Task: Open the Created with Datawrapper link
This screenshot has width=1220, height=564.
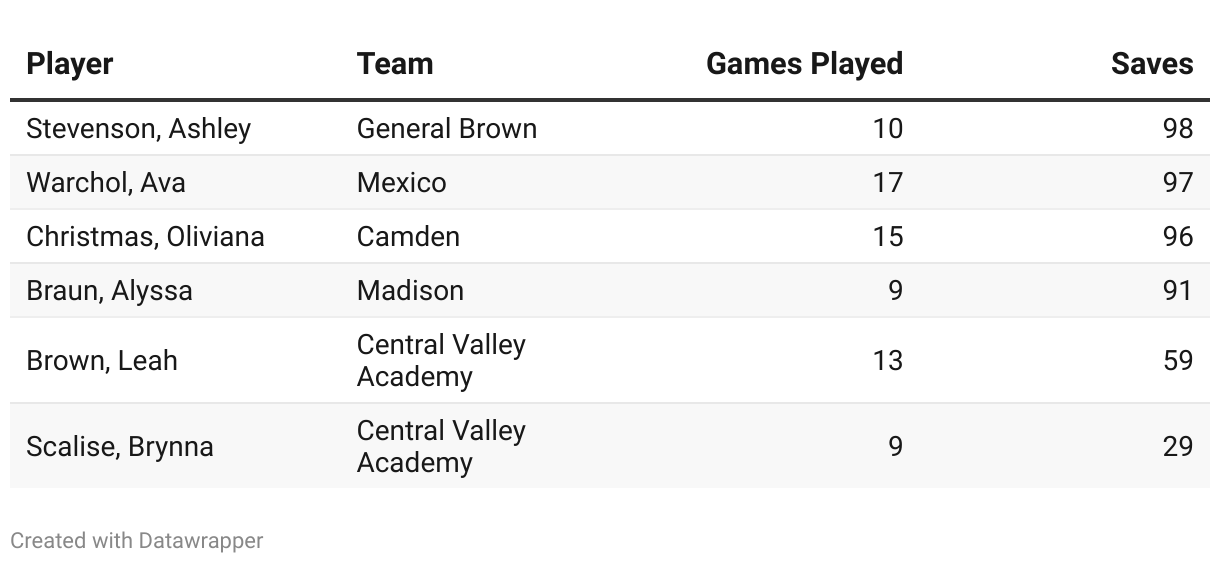Action: [137, 541]
